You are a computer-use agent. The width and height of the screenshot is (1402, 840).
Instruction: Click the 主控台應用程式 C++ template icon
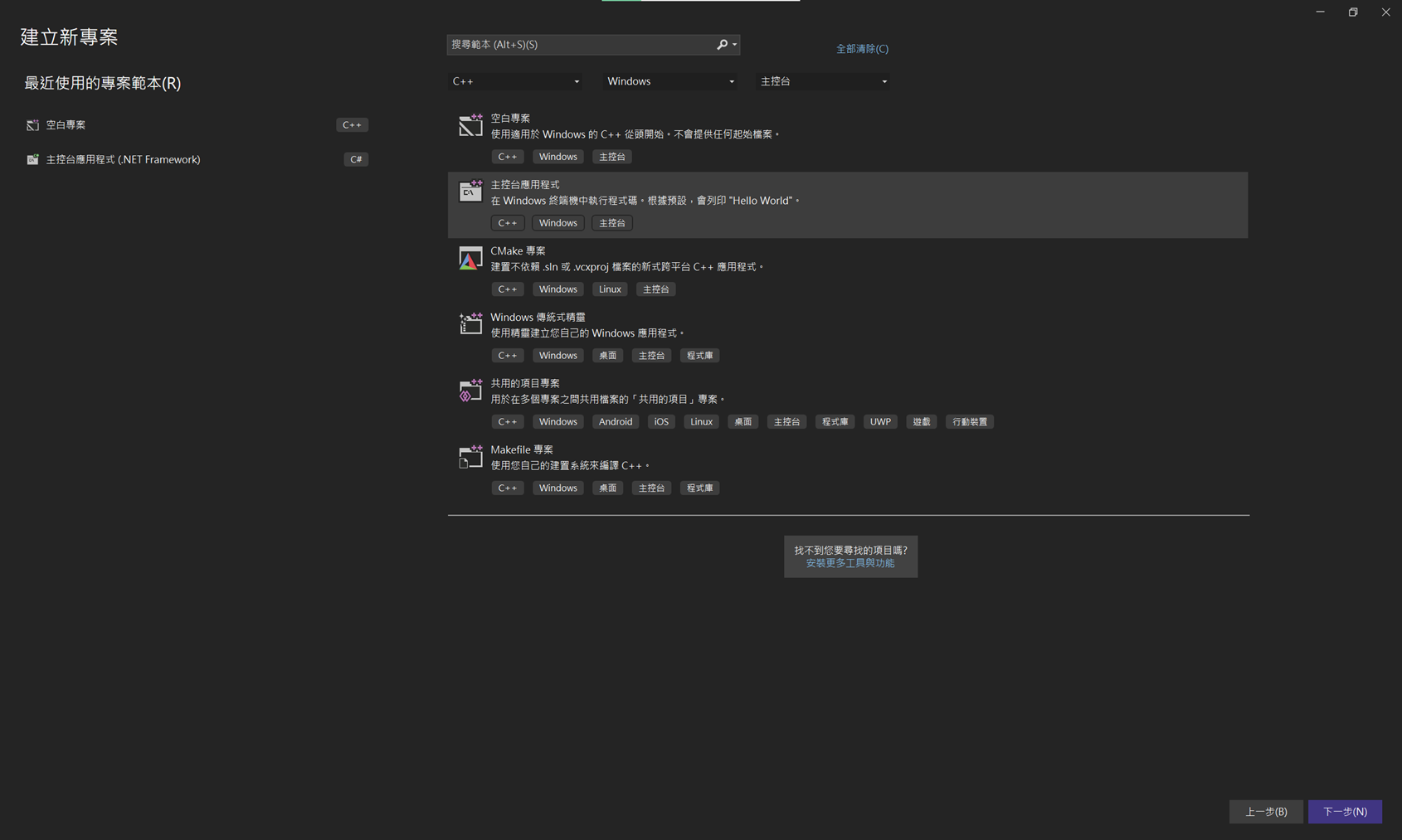(x=470, y=192)
